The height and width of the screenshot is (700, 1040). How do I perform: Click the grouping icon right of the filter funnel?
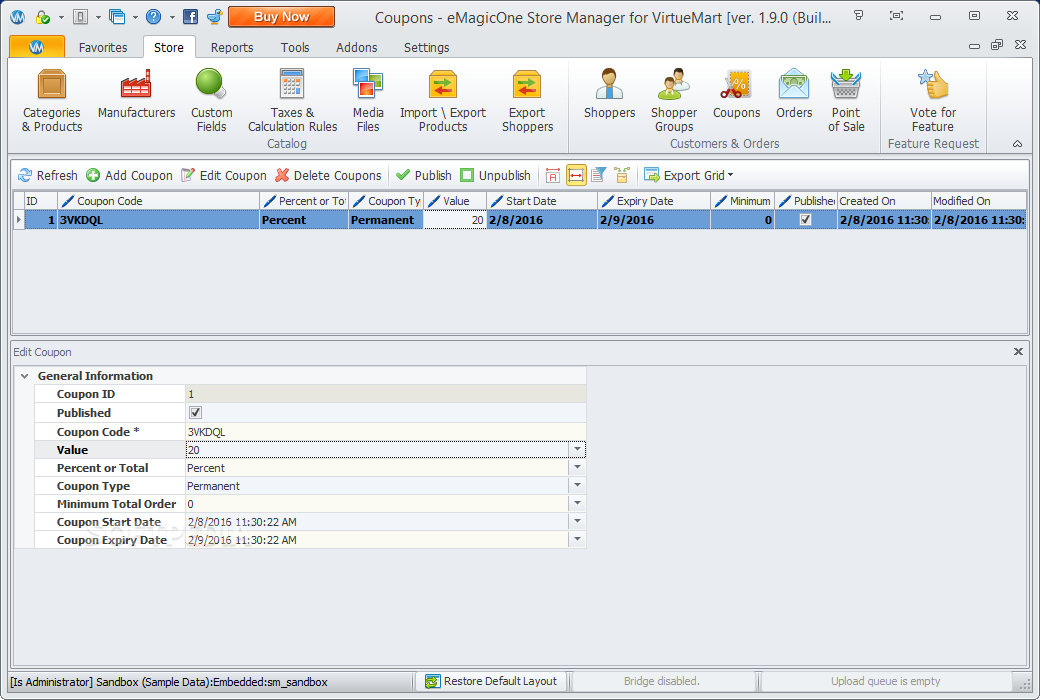(621, 175)
